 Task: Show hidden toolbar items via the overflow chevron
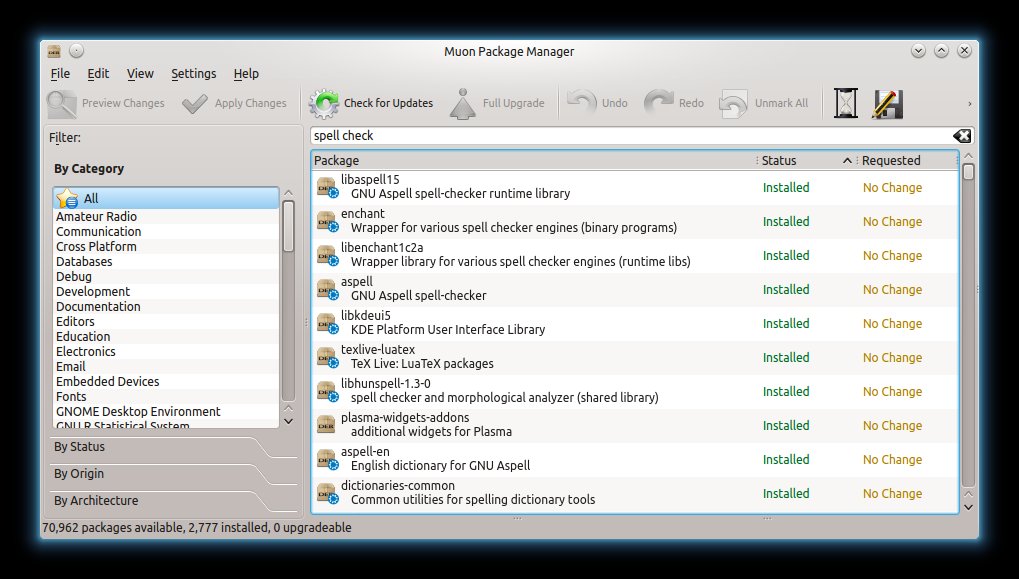click(x=969, y=103)
